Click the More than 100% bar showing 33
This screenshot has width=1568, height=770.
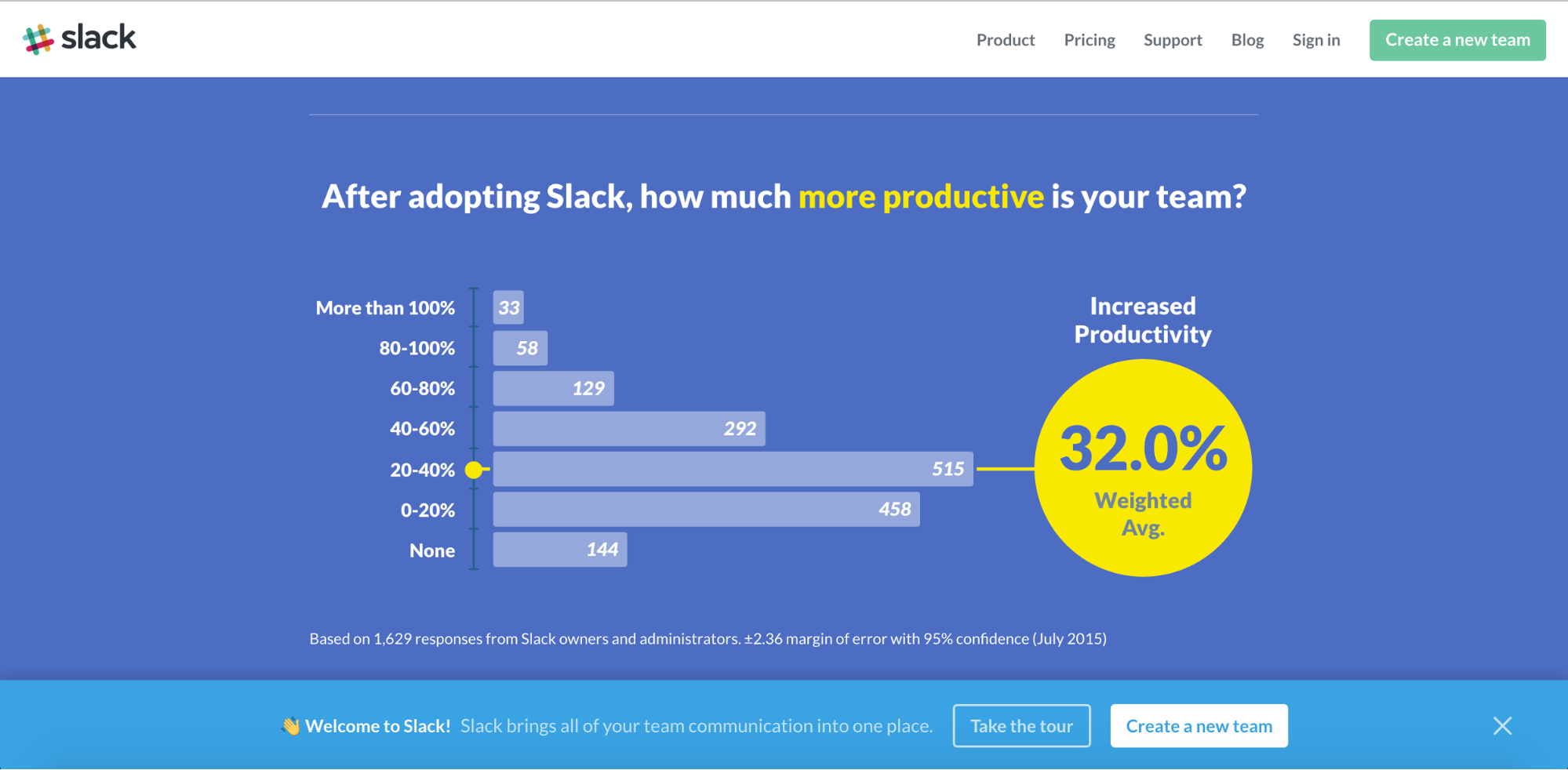click(508, 307)
